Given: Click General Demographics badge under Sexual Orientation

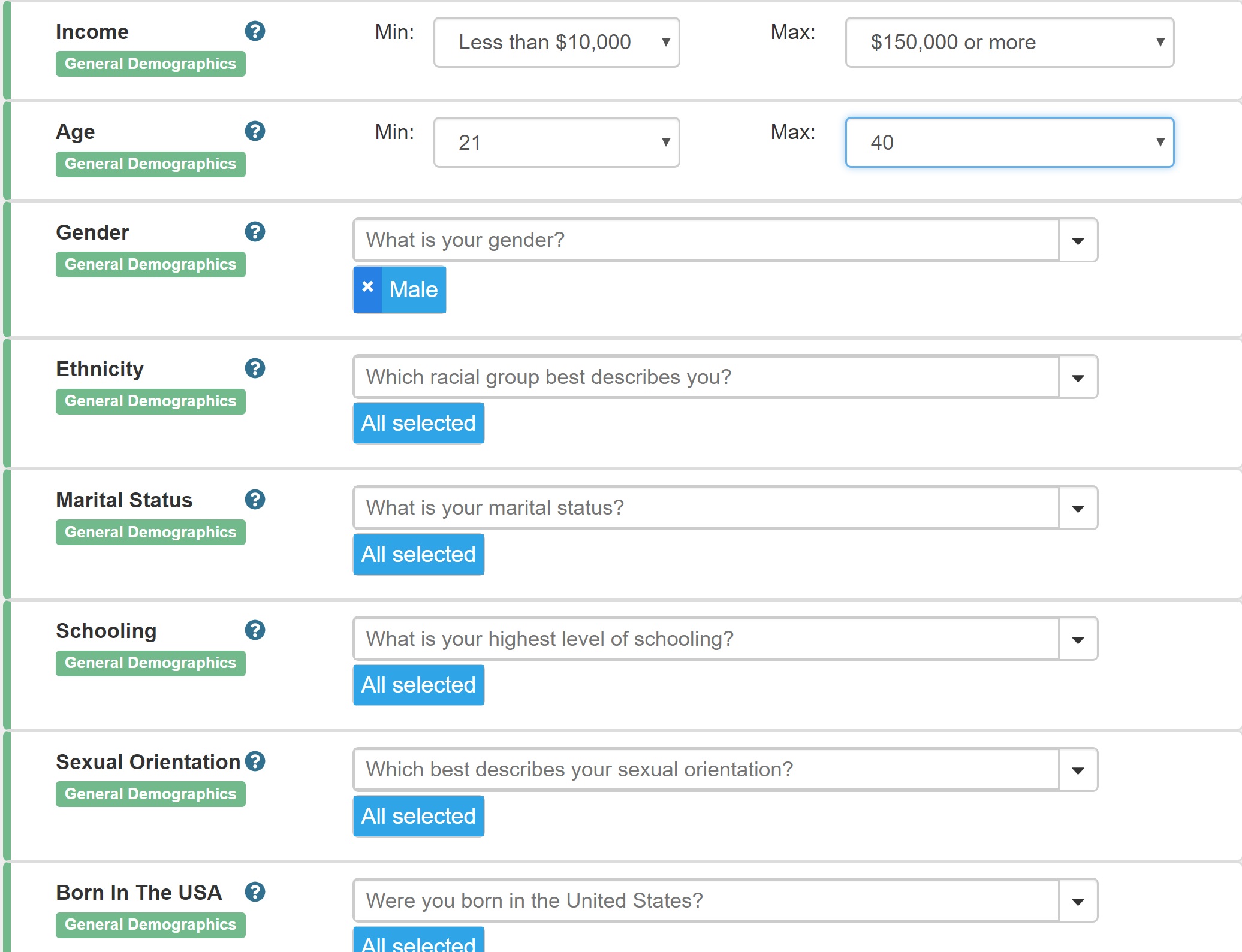Looking at the screenshot, I should tap(150, 794).
